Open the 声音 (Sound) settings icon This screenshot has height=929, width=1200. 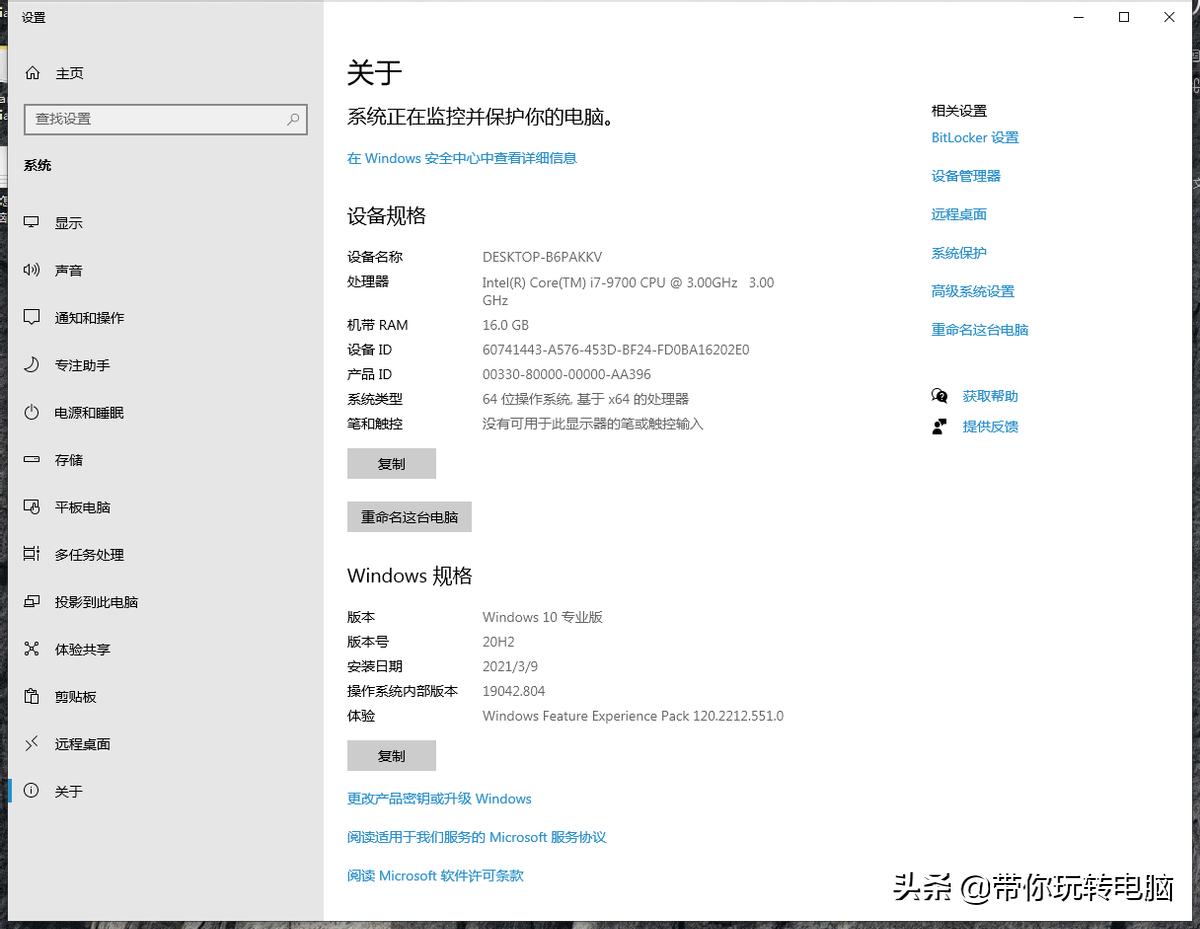(30, 270)
